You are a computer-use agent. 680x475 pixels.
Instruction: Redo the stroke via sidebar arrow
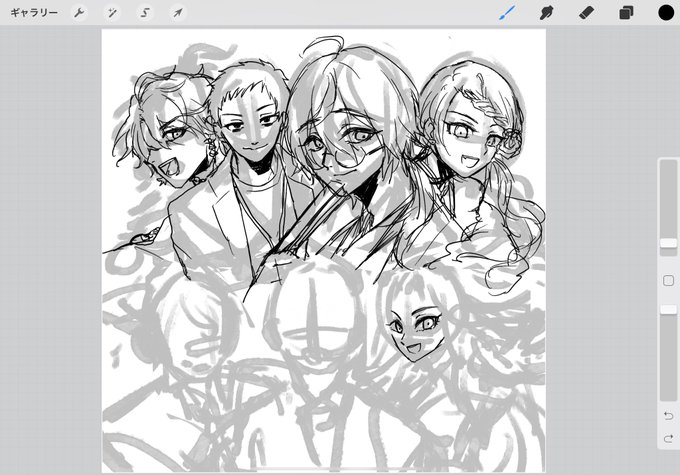pyautogui.click(x=668, y=439)
